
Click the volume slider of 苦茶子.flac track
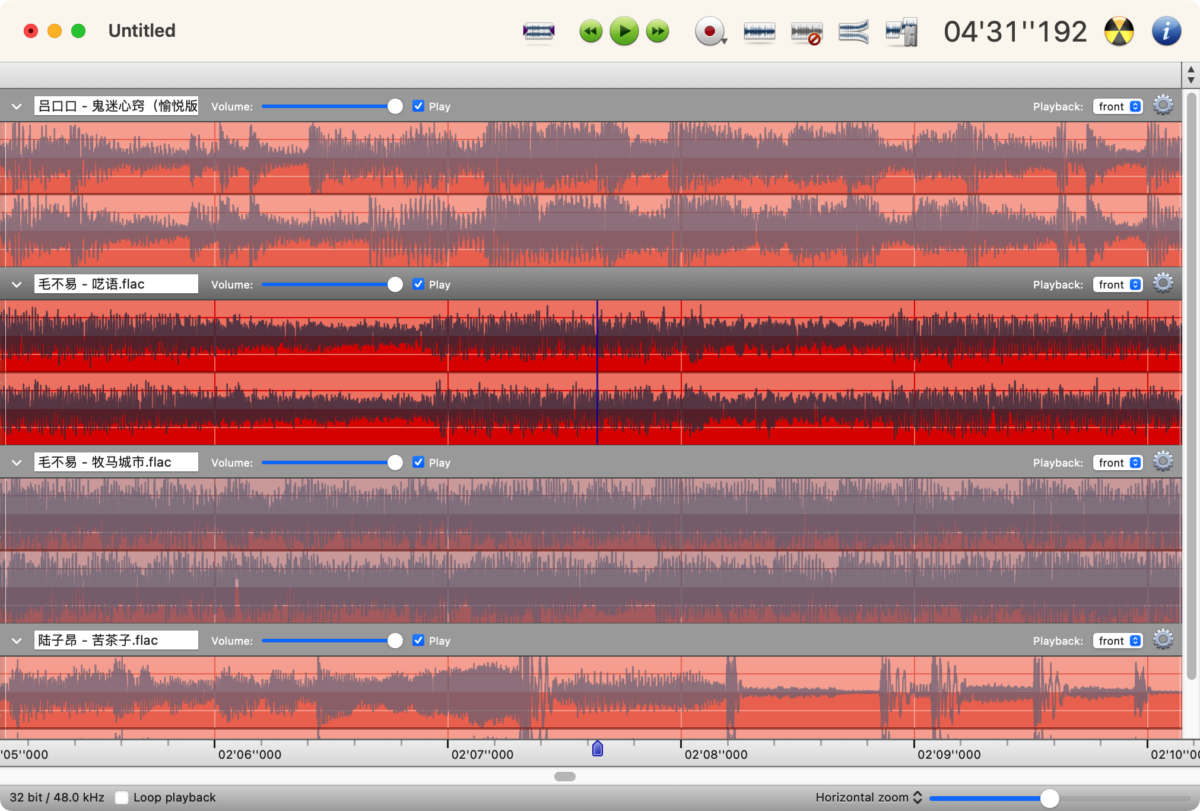(332, 640)
